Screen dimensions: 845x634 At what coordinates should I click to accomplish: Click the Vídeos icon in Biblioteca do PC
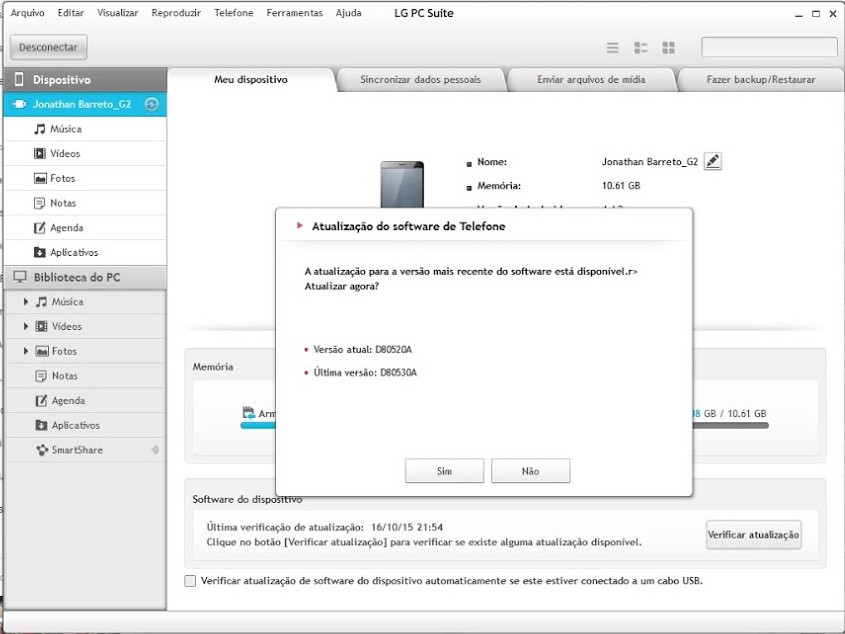pos(41,327)
